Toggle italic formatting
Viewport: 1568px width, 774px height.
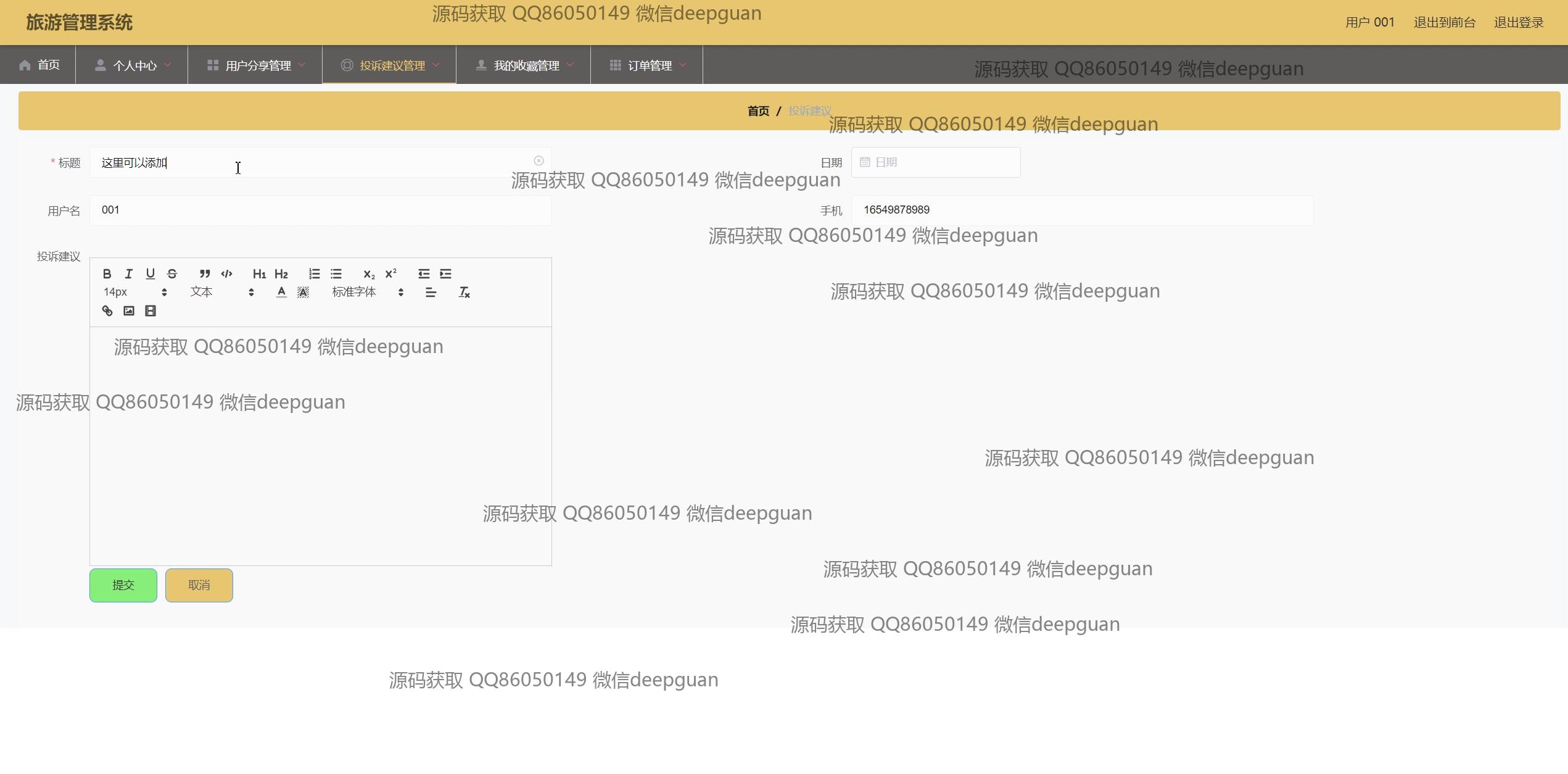(129, 274)
